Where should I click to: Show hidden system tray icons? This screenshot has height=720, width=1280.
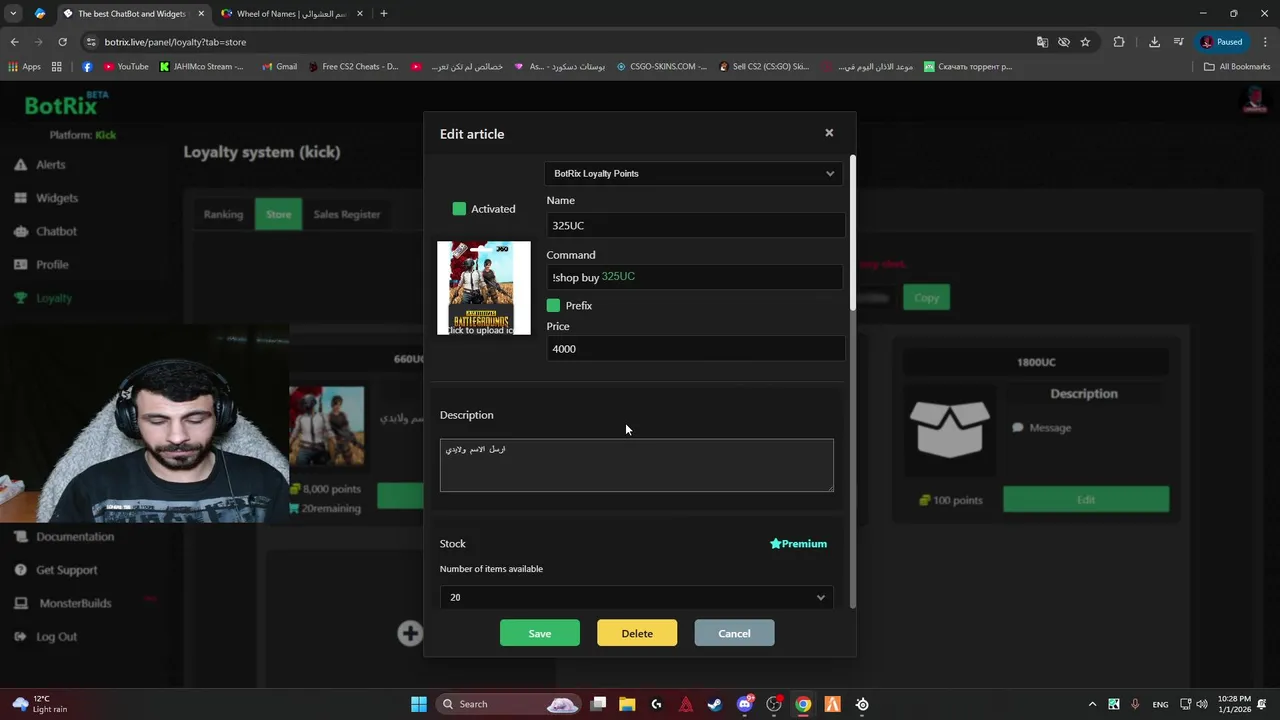[x=1092, y=704]
